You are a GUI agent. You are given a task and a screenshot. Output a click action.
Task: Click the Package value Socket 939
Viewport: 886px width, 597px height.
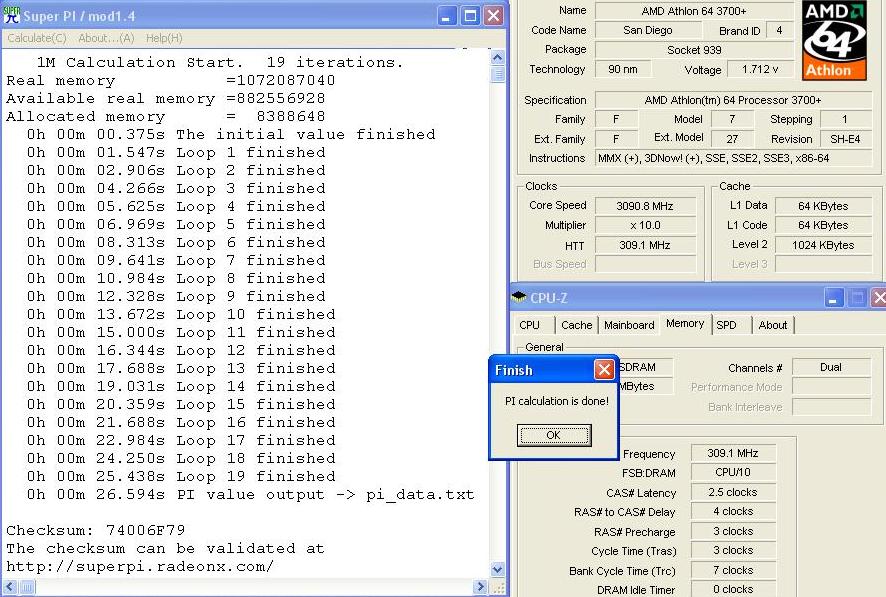click(x=694, y=50)
